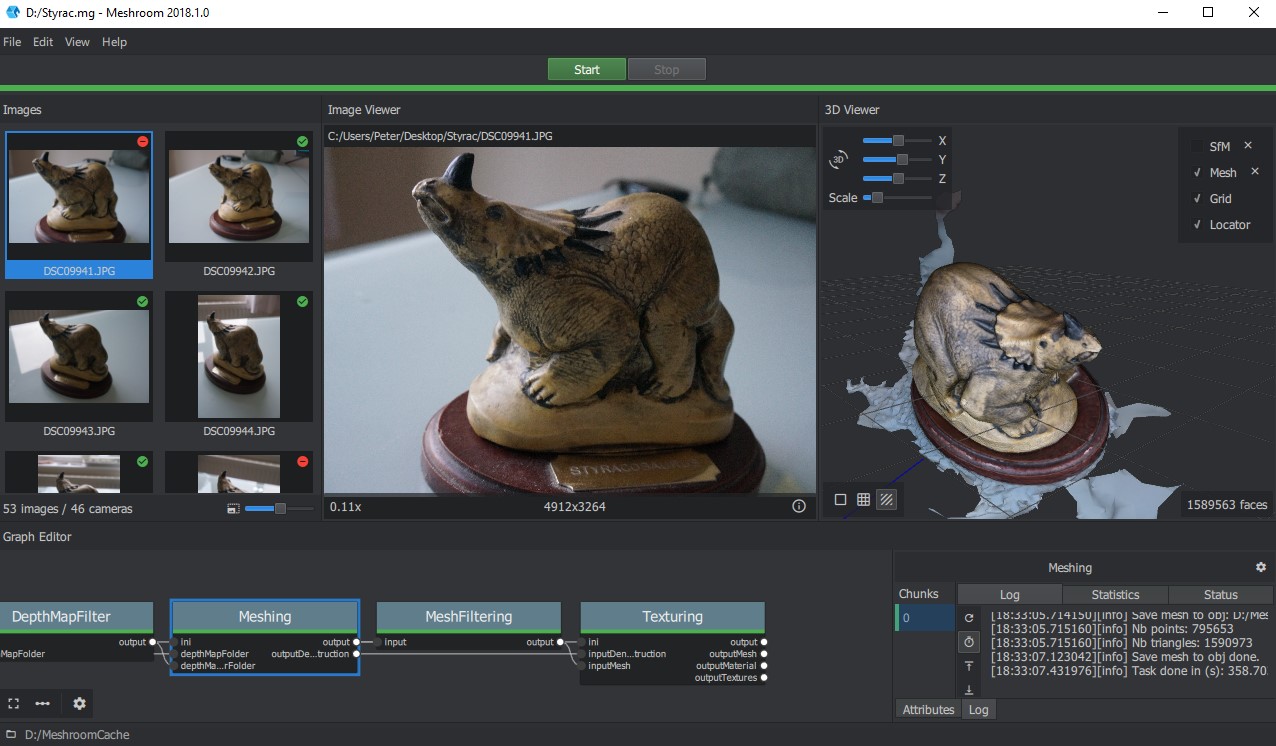
Task: Select the solid render mode icon
Action: [x=840, y=500]
